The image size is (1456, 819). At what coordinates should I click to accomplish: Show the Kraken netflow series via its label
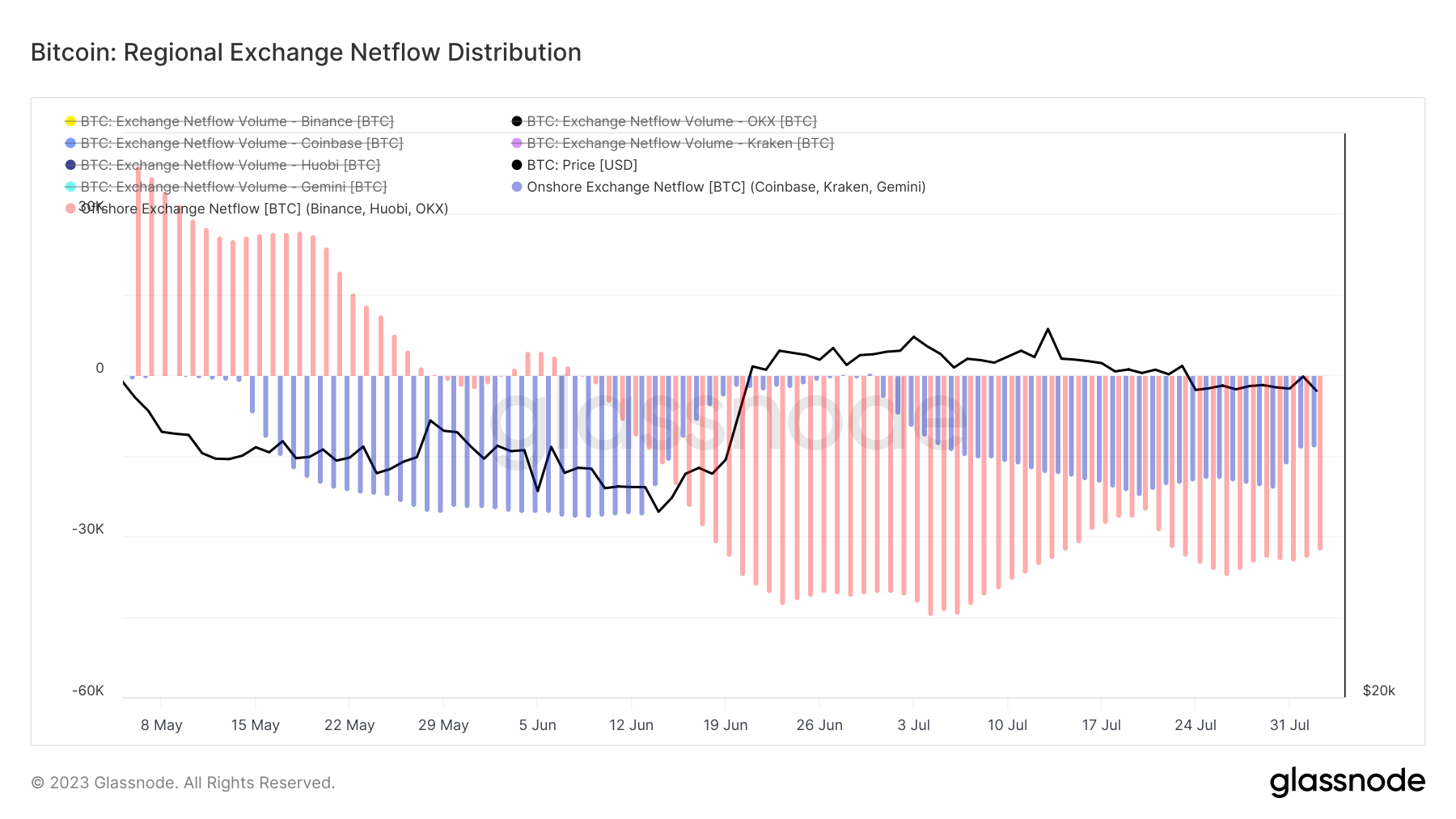(679, 143)
